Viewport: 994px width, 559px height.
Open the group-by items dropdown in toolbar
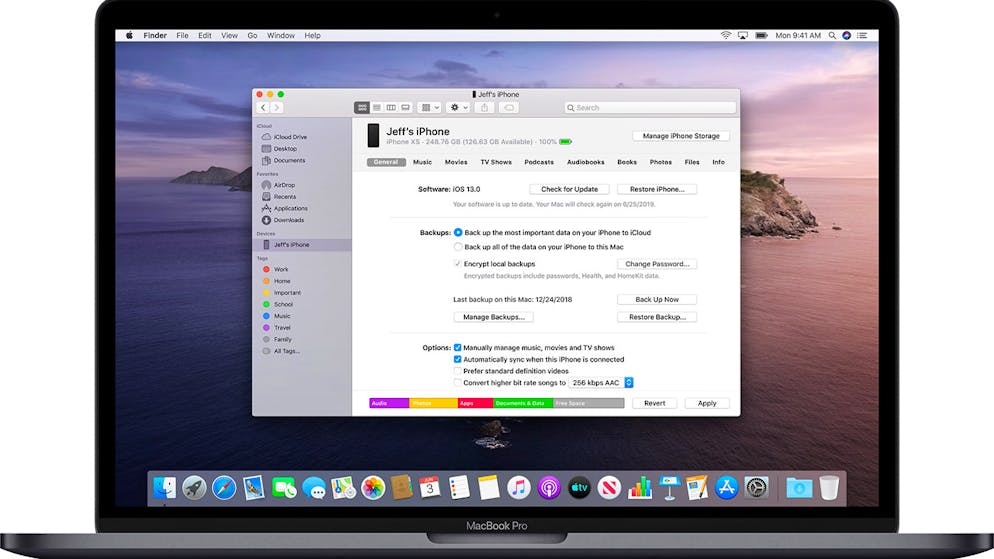pyautogui.click(x=430, y=108)
